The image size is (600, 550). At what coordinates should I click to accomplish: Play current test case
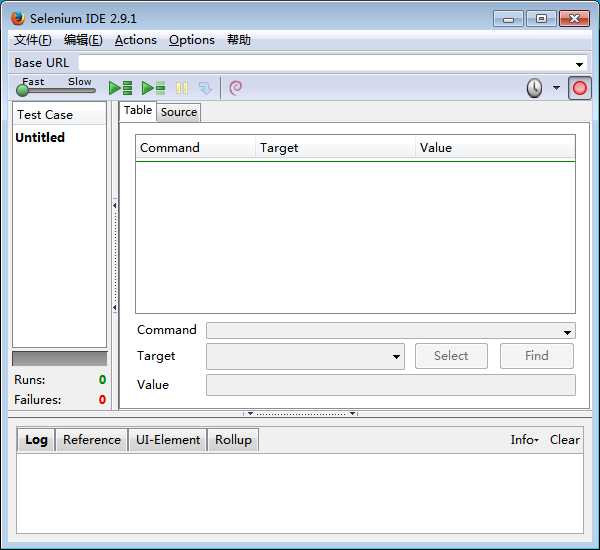click(153, 88)
